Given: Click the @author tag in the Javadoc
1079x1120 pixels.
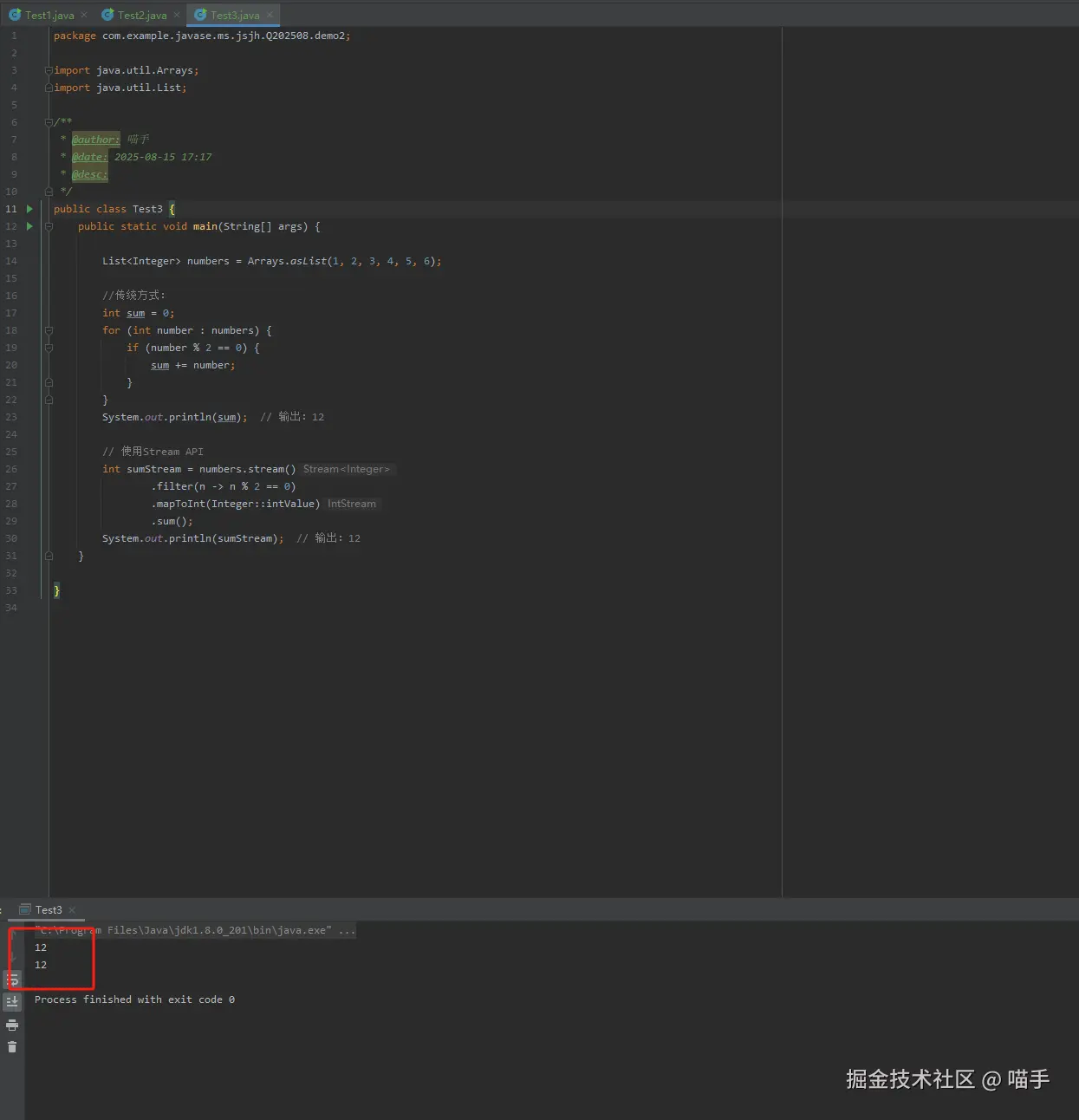Looking at the screenshot, I should [95, 140].
